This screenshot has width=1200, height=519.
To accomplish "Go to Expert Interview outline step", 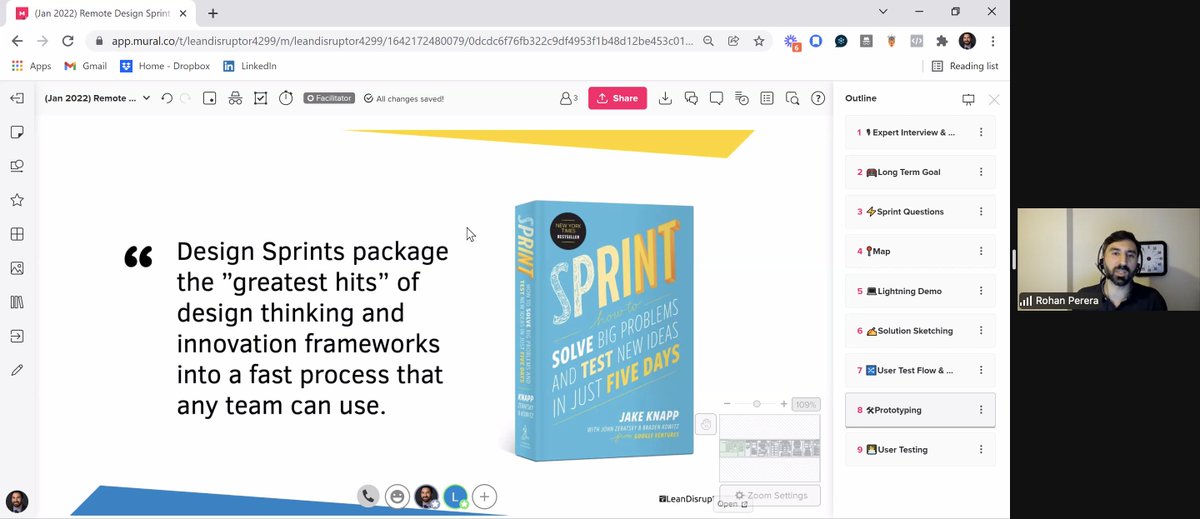I will point(920,132).
